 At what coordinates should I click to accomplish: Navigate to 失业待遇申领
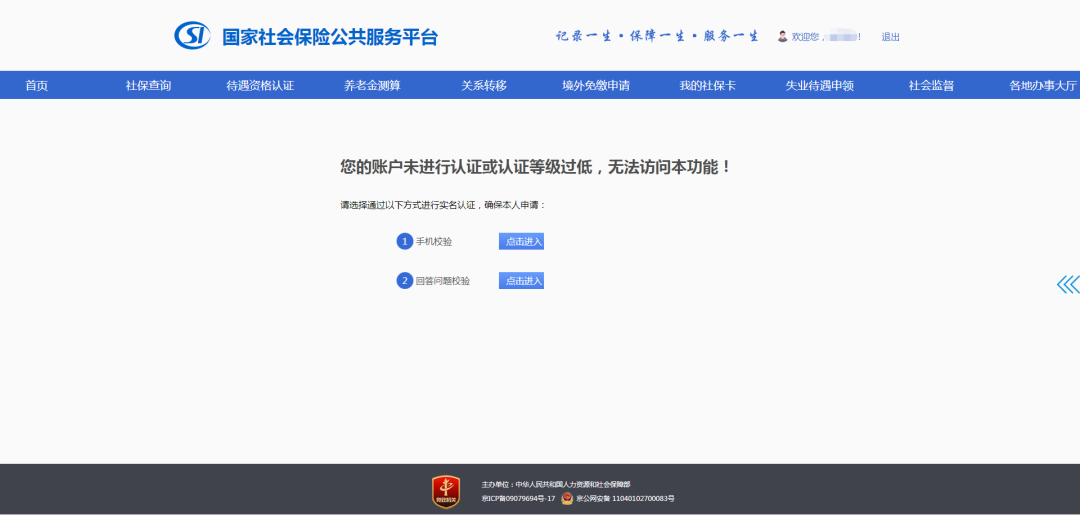pos(819,86)
